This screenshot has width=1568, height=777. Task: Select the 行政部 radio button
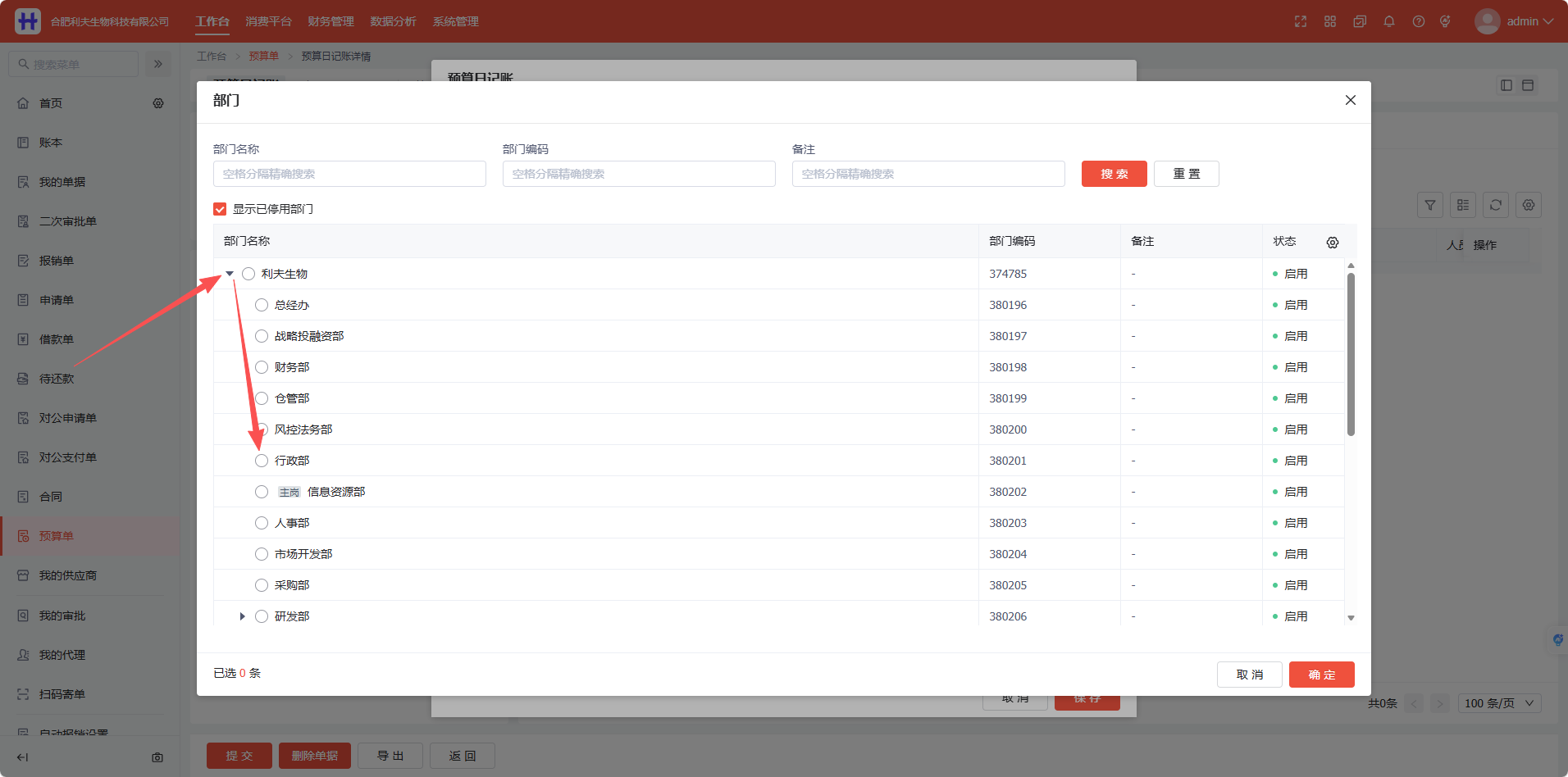[262, 461]
